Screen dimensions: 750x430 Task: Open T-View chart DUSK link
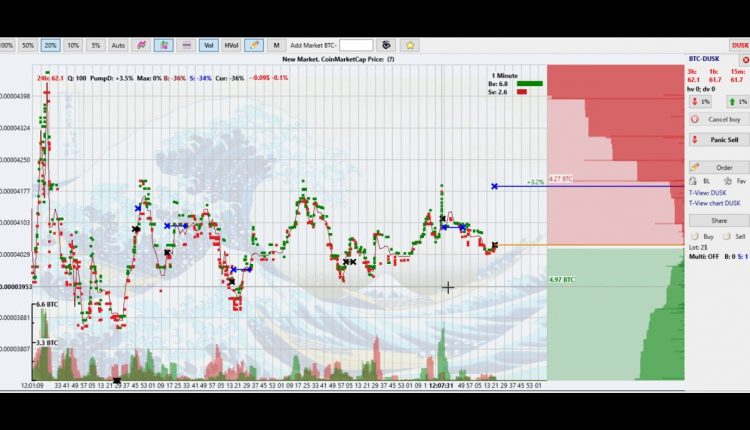tap(715, 203)
